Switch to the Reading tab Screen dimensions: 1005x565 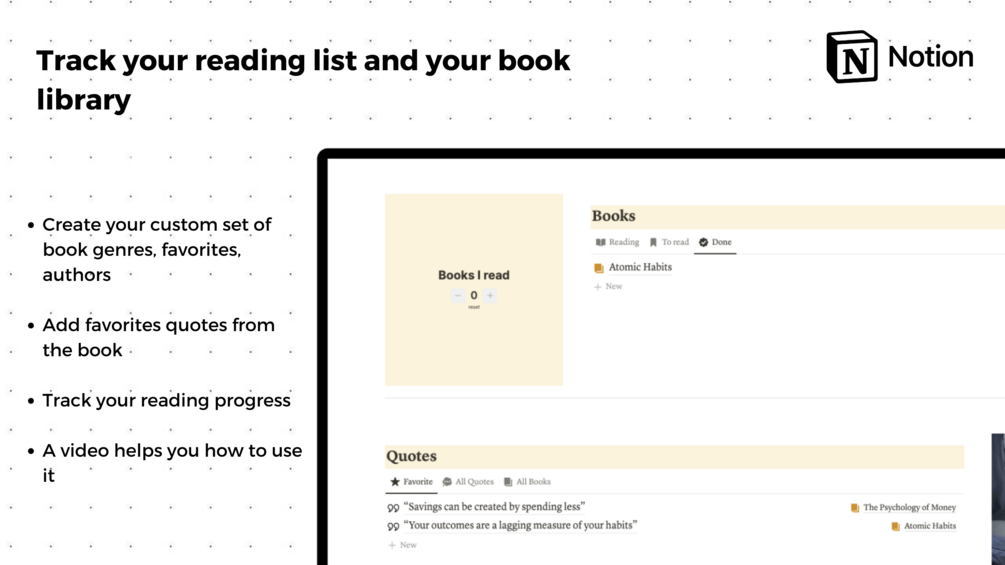pos(617,242)
